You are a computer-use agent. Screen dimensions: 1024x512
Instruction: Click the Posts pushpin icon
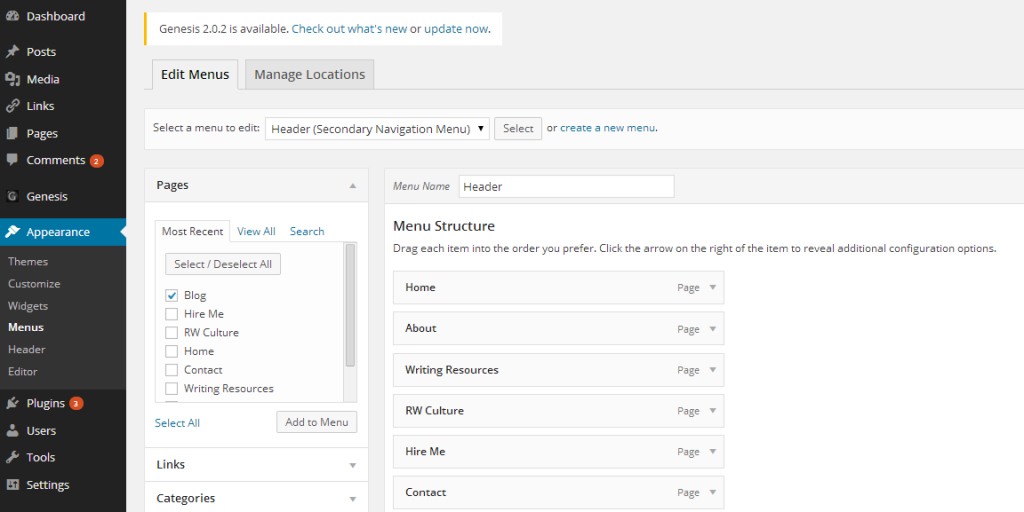click(12, 52)
